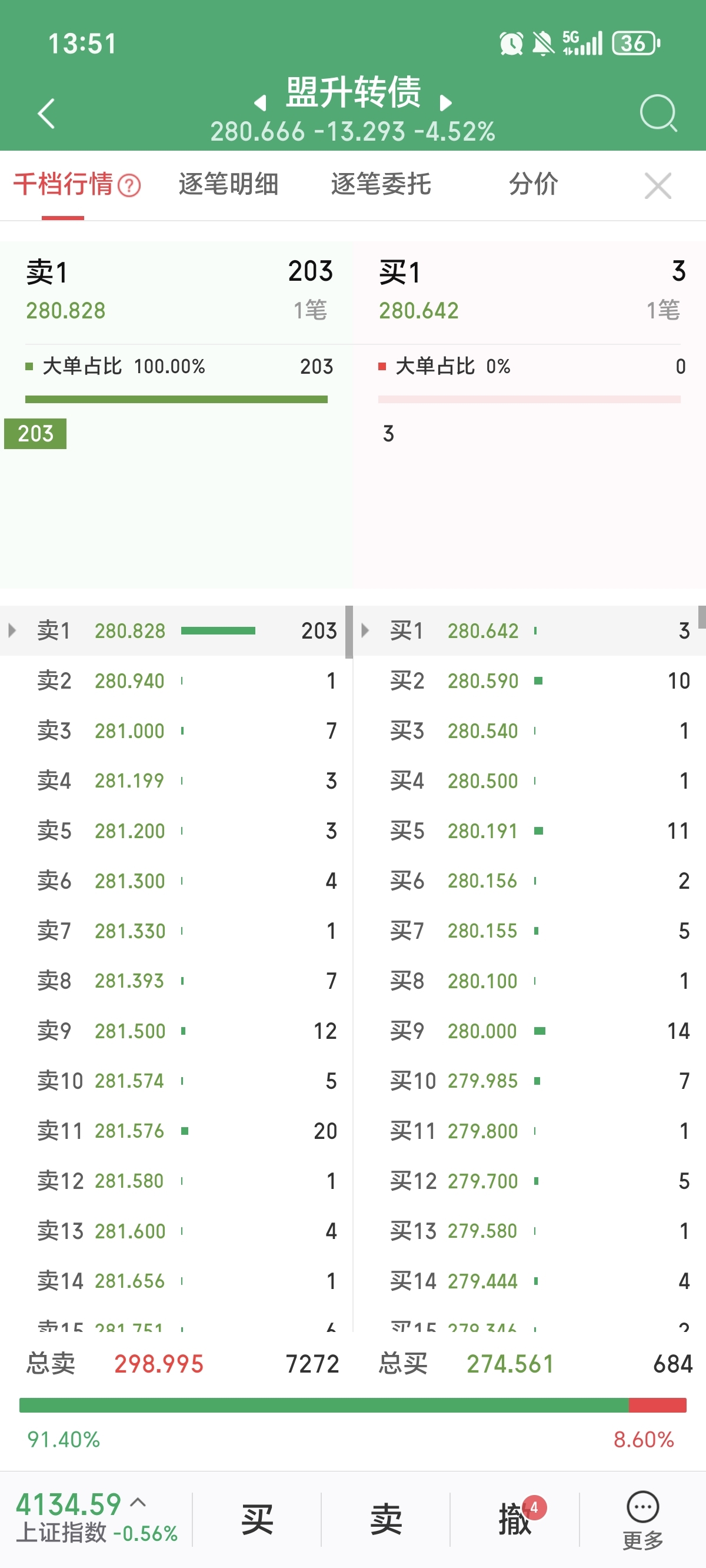706x1568 pixels.
Task: Tap the back arrow icon
Action: pyautogui.click(x=46, y=113)
